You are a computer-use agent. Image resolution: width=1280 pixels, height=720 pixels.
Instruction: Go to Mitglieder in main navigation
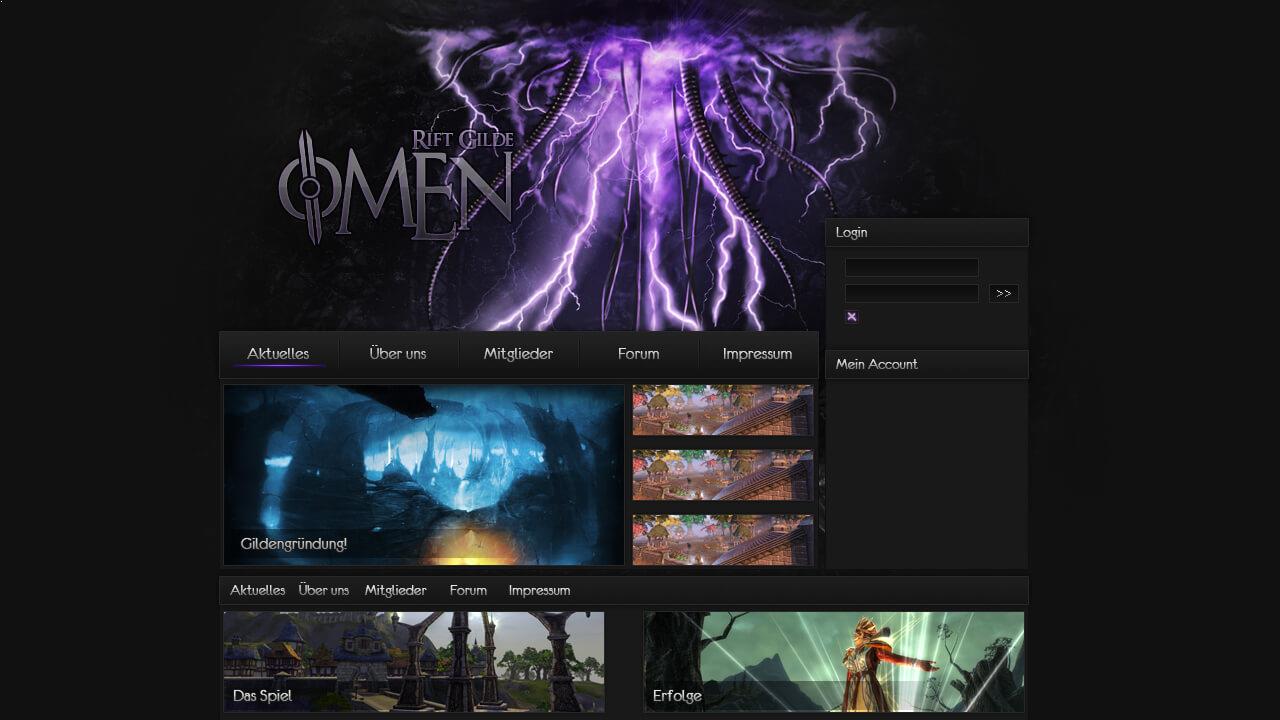pyautogui.click(x=518, y=354)
